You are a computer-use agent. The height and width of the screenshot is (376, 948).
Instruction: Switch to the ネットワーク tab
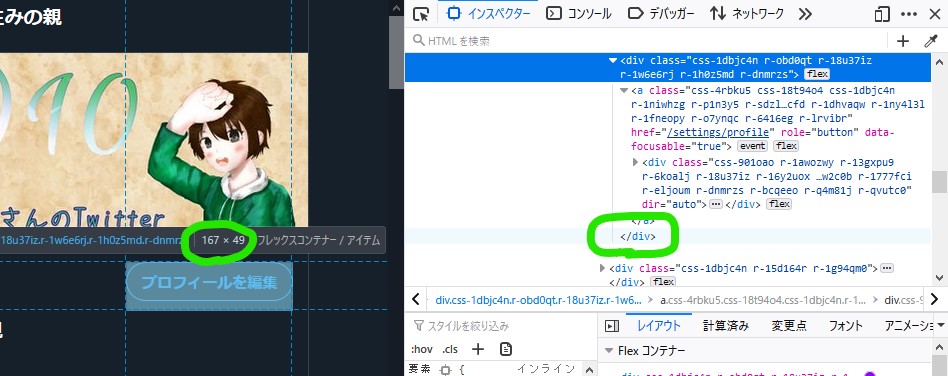pyautogui.click(x=747, y=13)
